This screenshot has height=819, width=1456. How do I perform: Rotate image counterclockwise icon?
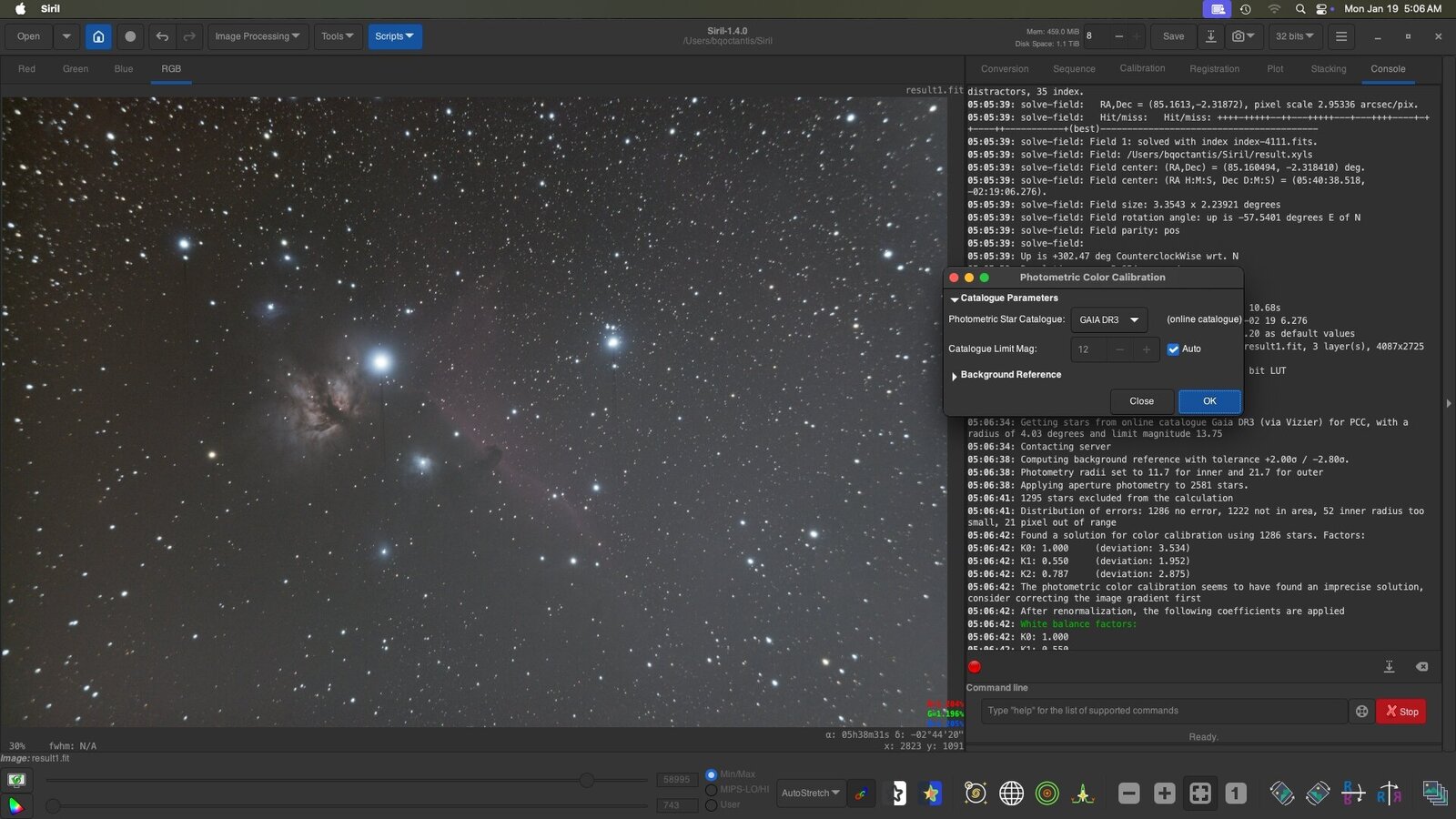pos(1281,794)
